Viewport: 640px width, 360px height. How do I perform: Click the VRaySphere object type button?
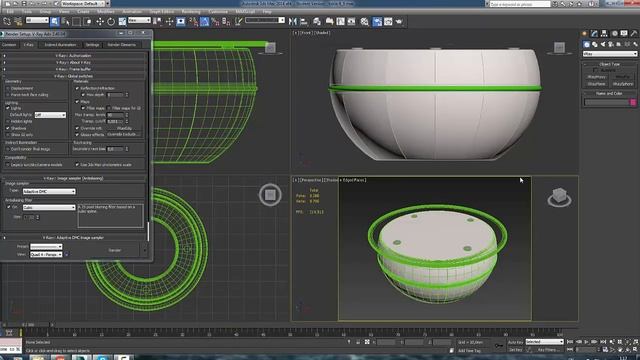623,84
